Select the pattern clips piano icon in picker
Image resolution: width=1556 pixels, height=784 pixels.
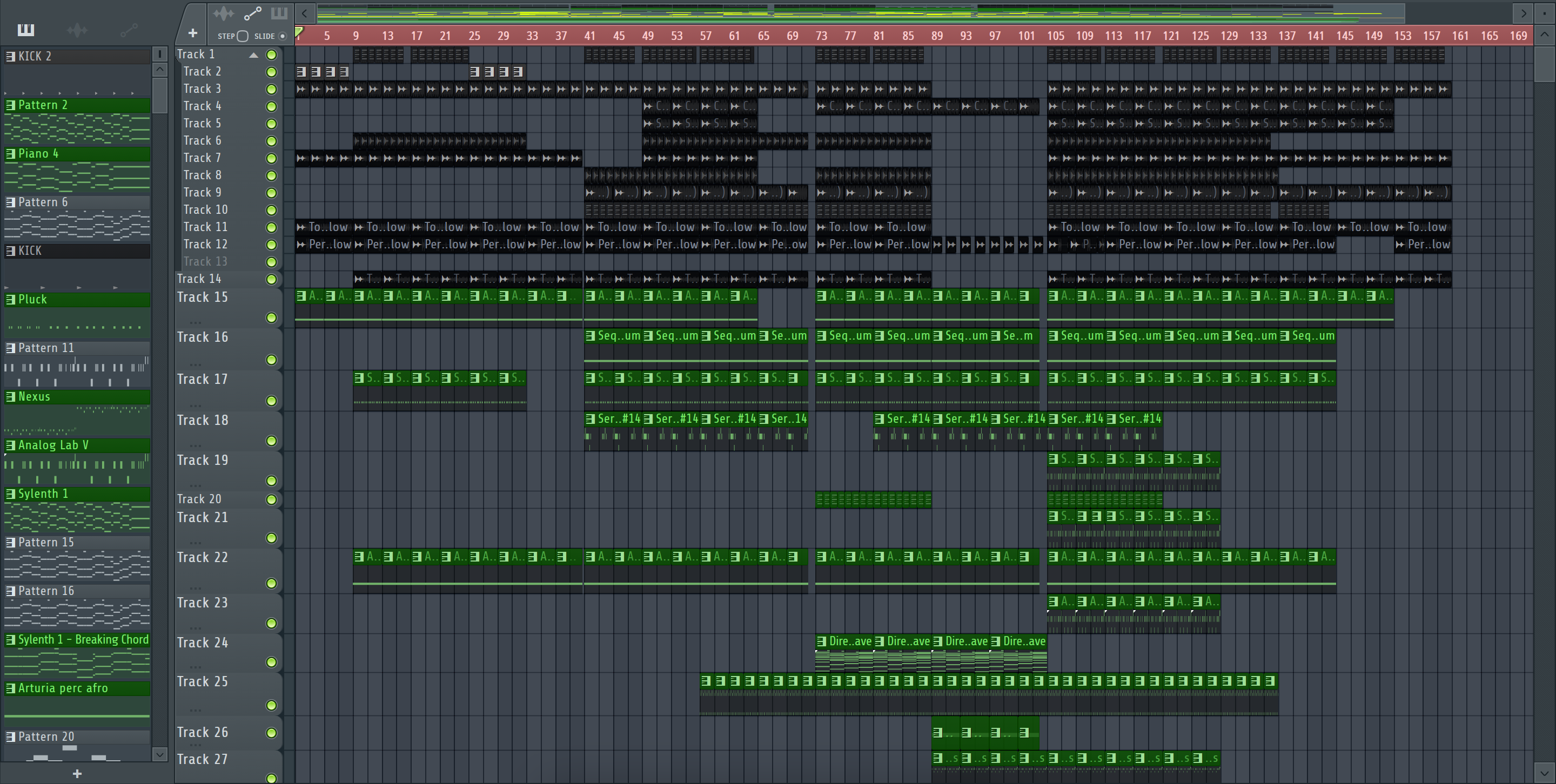pyautogui.click(x=26, y=30)
